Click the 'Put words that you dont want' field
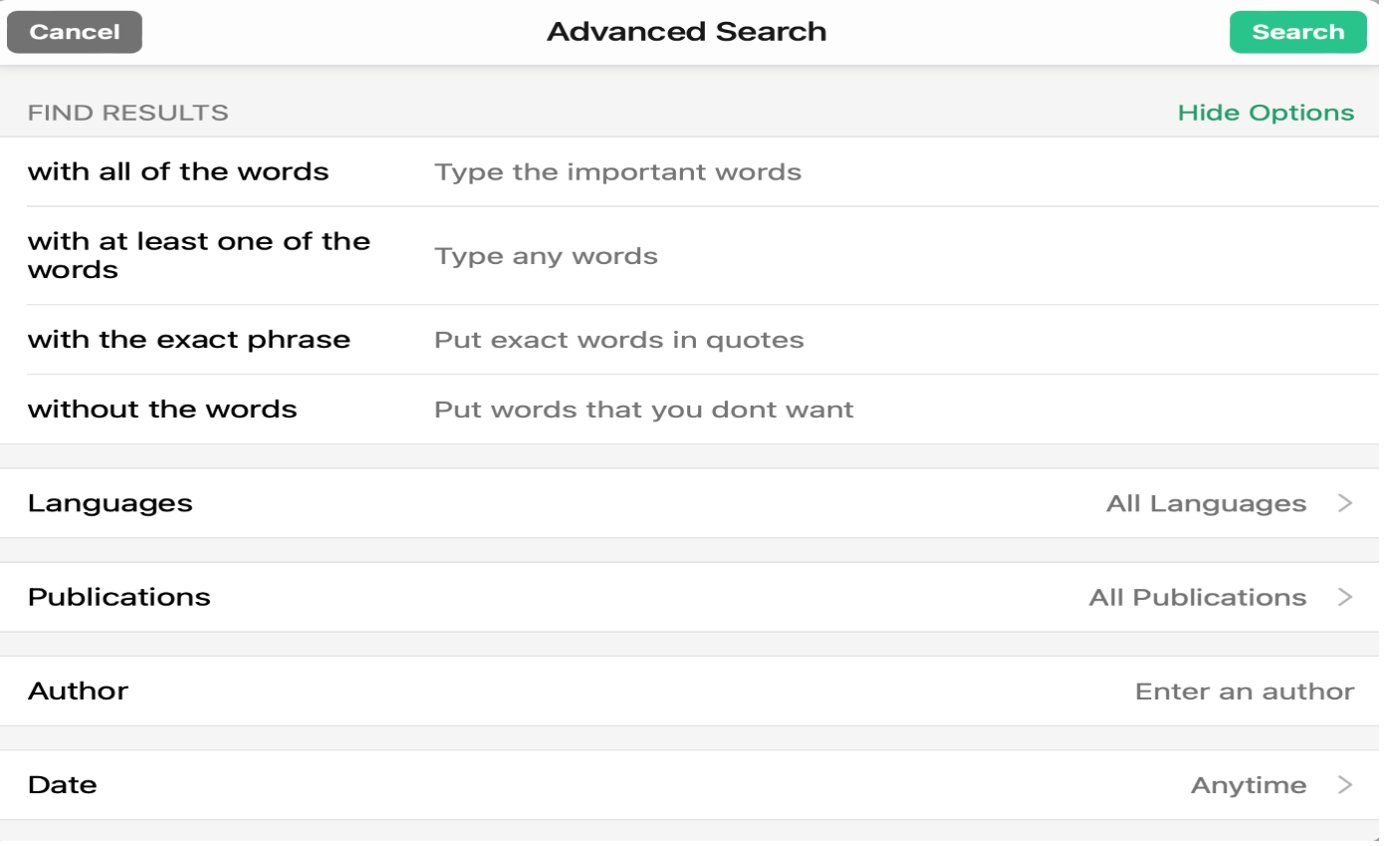 pos(893,410)
